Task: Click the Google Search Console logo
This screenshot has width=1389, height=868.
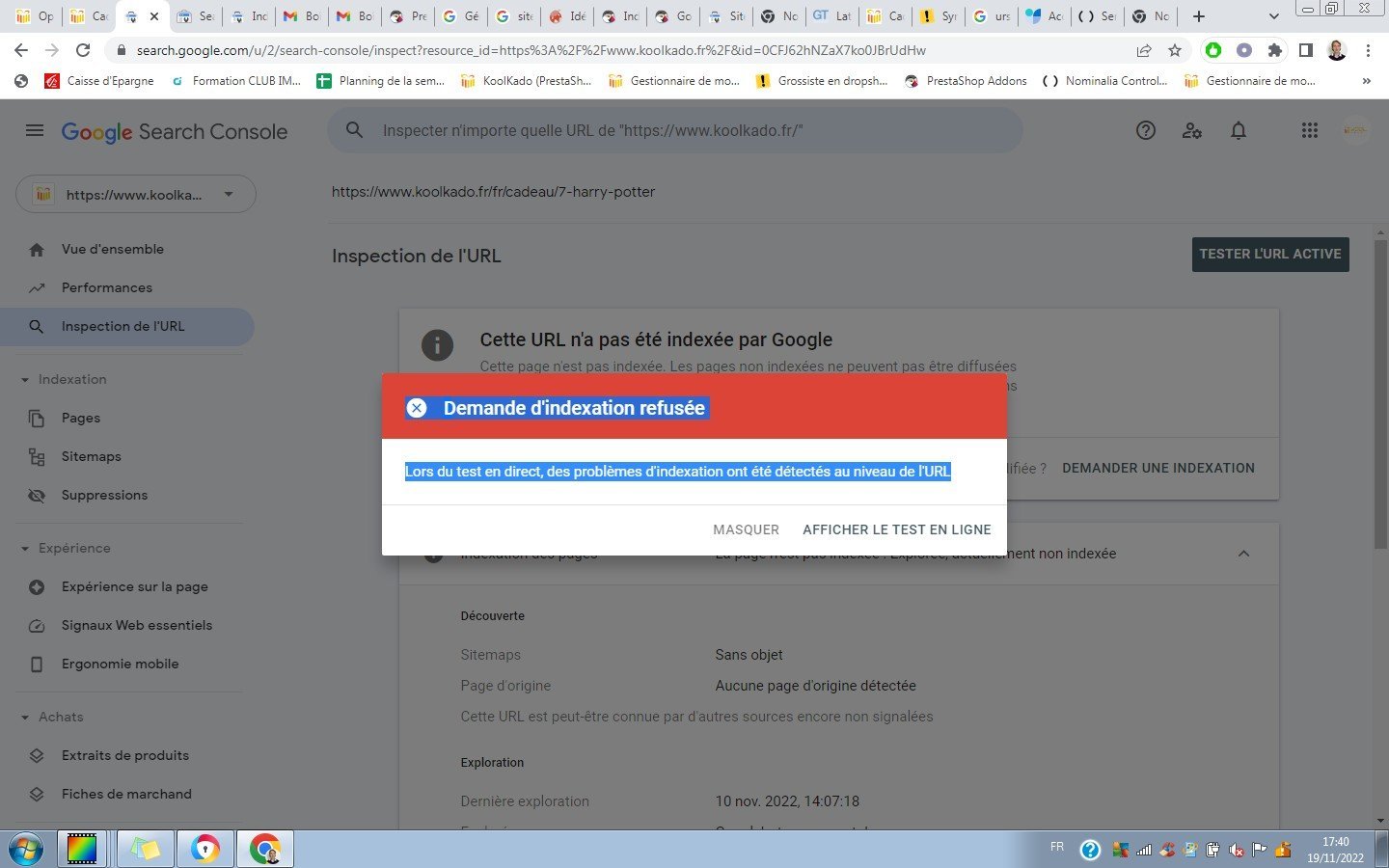Action: (x=175, y=131)
